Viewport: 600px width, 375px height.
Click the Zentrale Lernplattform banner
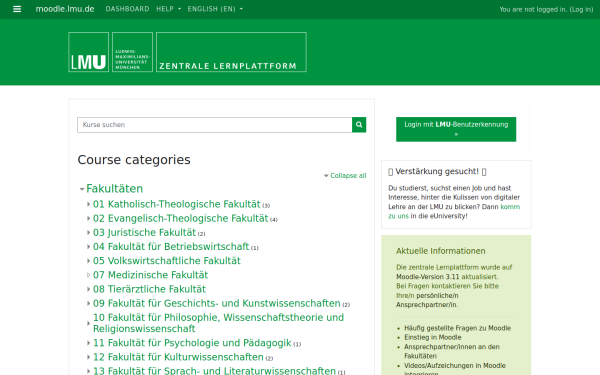pos(231,52)
